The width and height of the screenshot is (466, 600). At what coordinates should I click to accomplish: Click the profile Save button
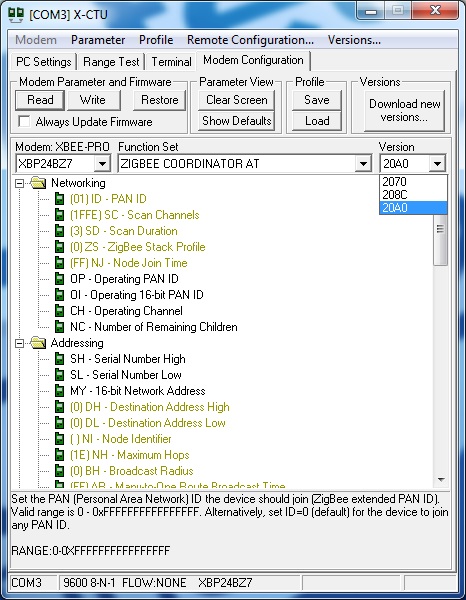point(317,100)
